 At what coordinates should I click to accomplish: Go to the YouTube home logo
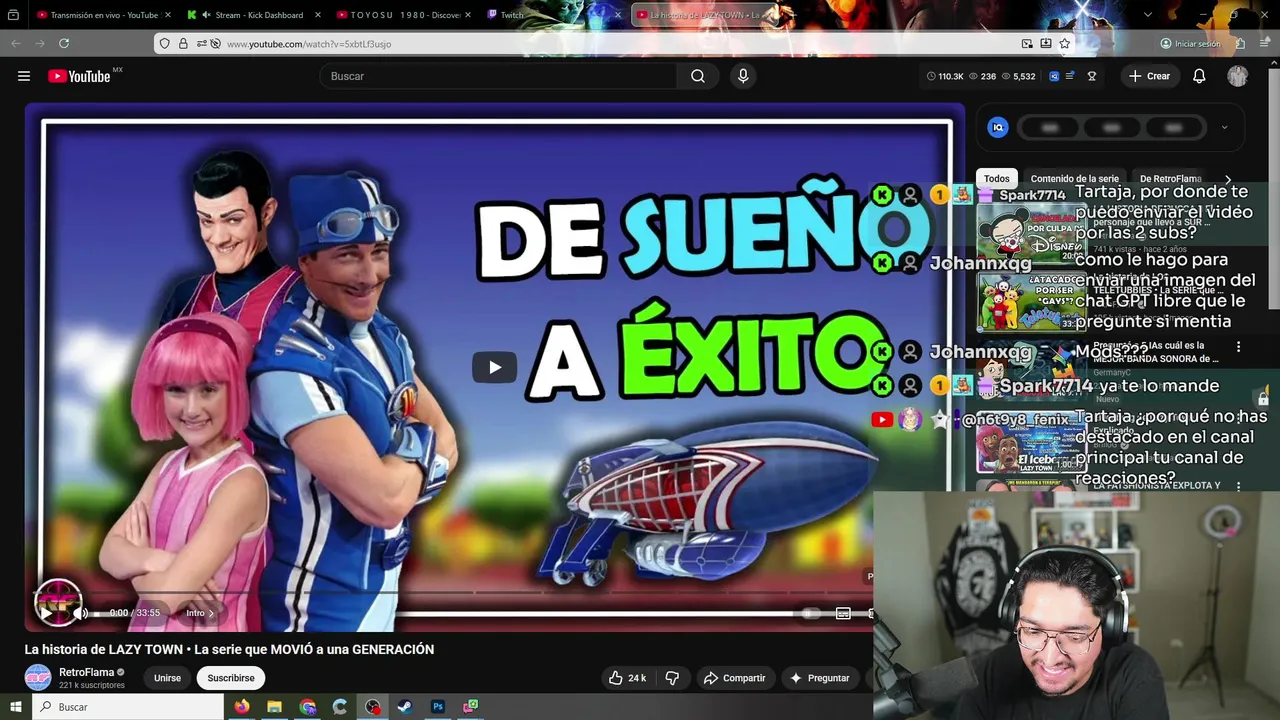point(79,76)
